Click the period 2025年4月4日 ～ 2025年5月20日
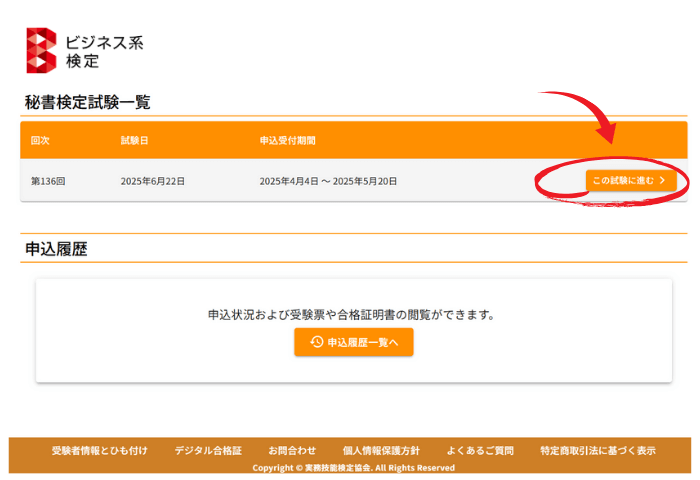This screenshot has height=480, width=700. click(x=328, y=181)
